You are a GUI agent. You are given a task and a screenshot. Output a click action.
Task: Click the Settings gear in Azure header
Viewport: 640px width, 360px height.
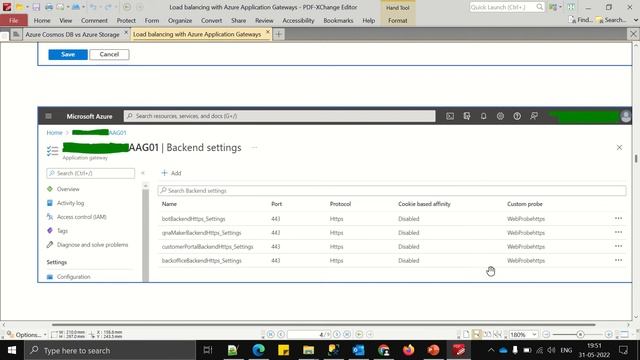[x=500, y=116]
